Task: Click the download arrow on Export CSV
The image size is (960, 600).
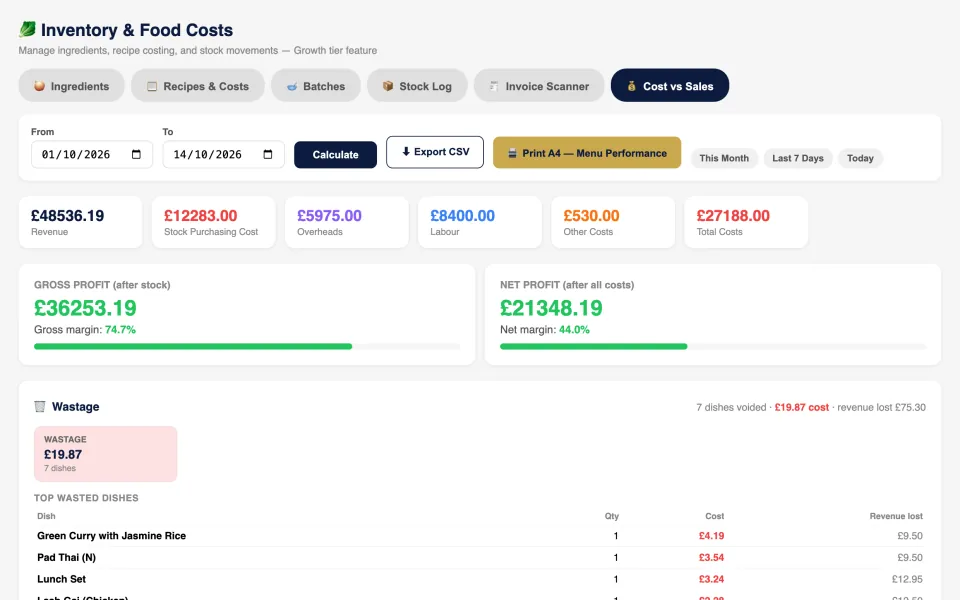Action: click(406, 152)
